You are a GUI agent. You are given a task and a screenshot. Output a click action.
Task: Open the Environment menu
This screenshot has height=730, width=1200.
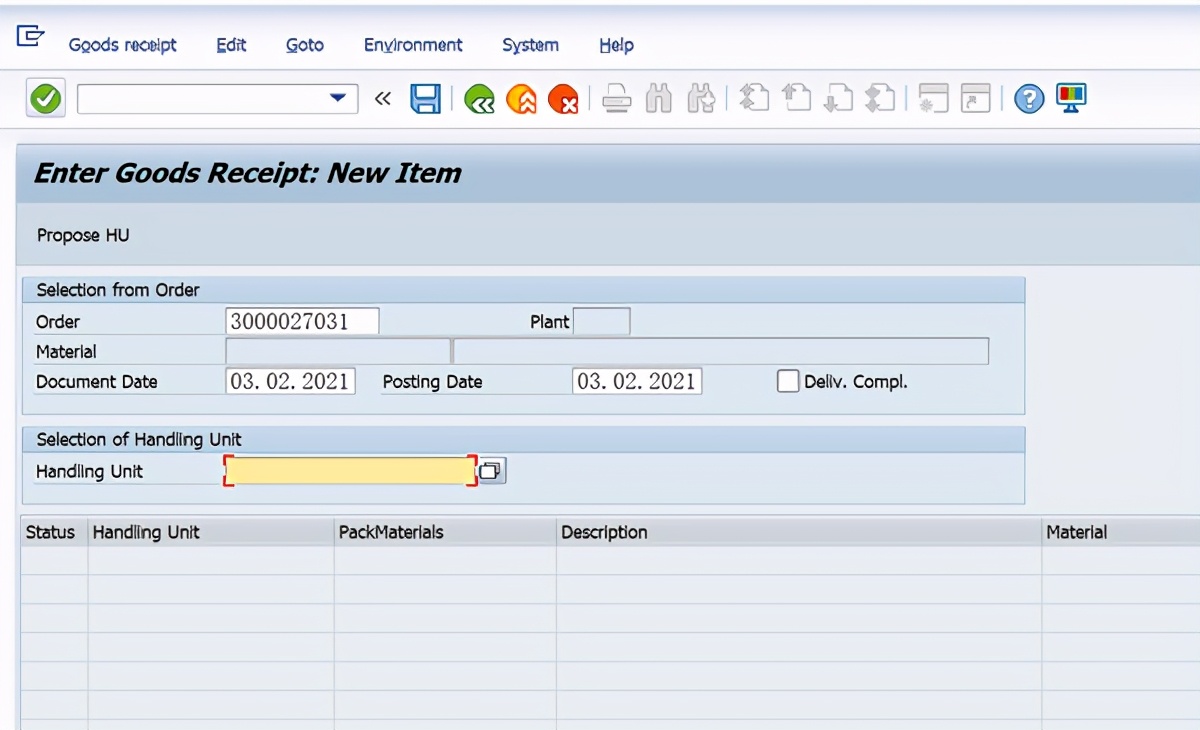(413, 45)
